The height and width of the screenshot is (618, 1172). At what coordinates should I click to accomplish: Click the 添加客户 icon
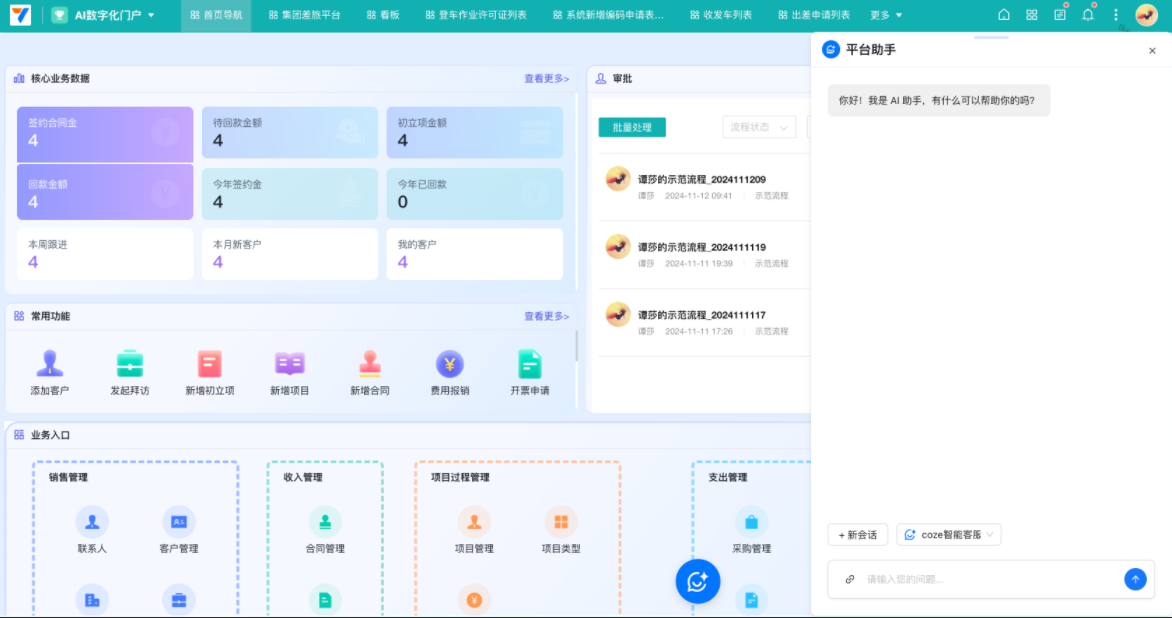pyautogui.click(x=49, y=364)
